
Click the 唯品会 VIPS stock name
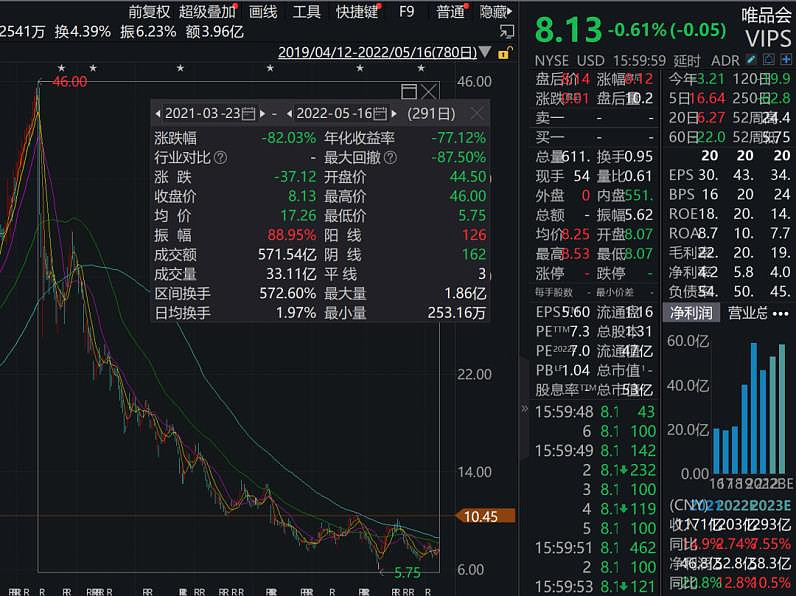767,27
